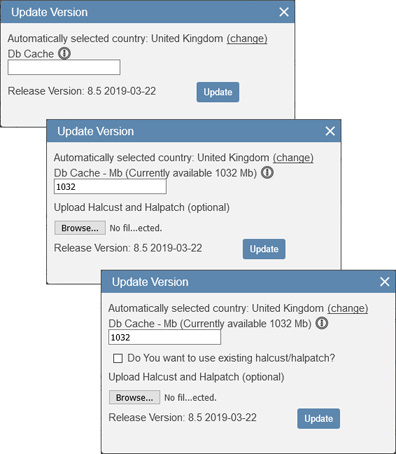The height and width of the screenshot is (454, 396).
Task: Open file browser in the bottom dialog
Action: pos(135,397)
